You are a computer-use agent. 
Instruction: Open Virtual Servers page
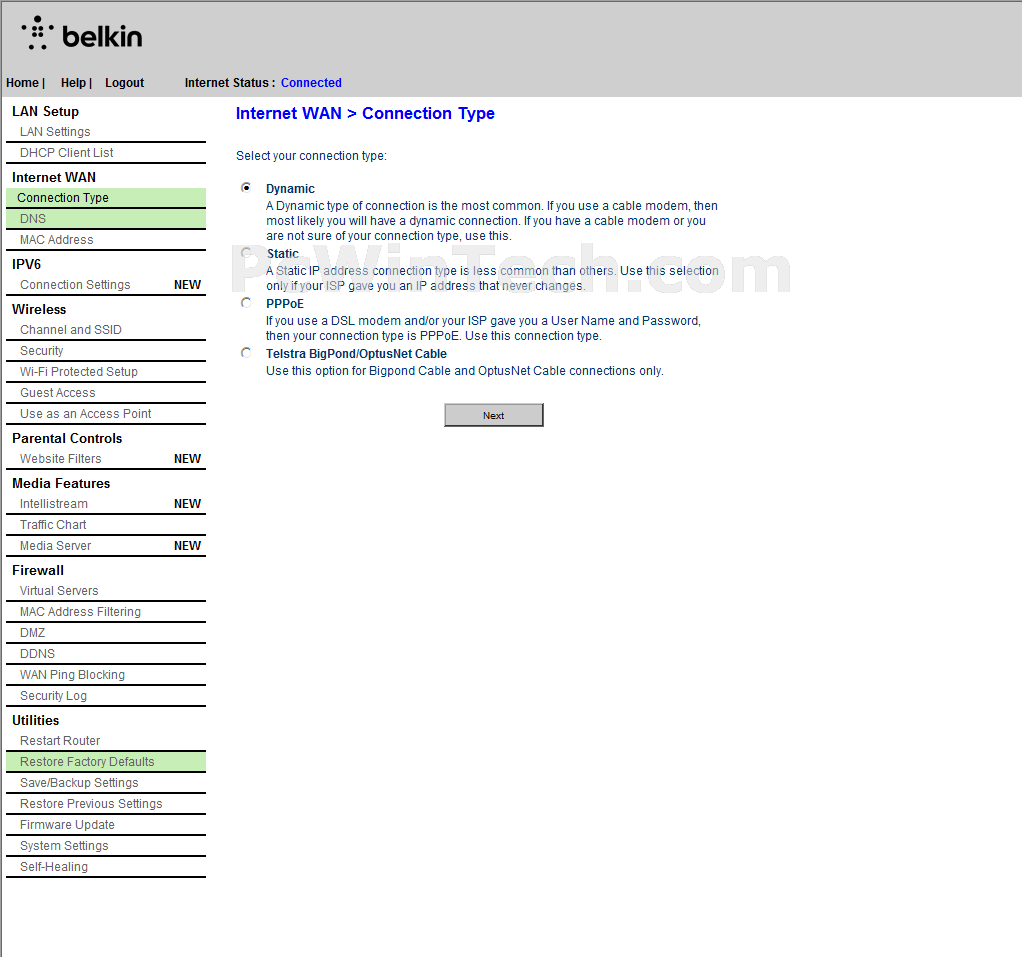(59, 591)
